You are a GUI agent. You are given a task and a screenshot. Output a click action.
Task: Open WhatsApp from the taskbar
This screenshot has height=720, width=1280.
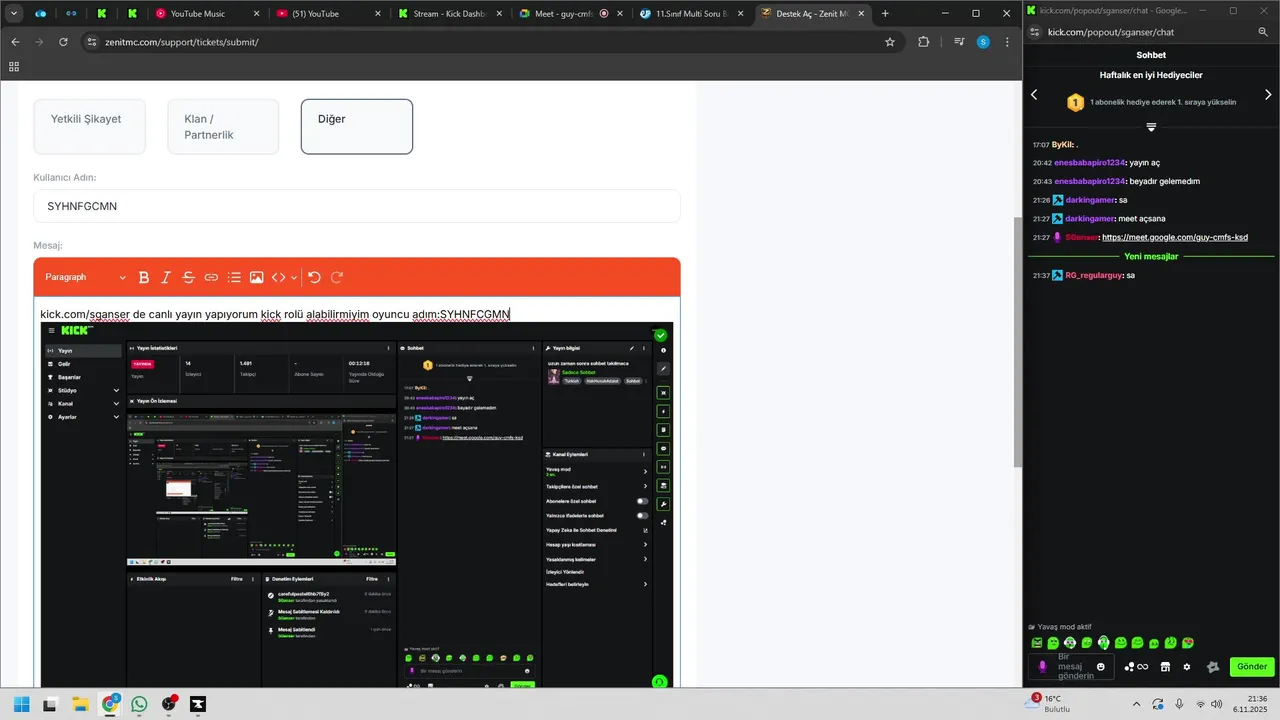pyautogui.click(x=139, y=704)
